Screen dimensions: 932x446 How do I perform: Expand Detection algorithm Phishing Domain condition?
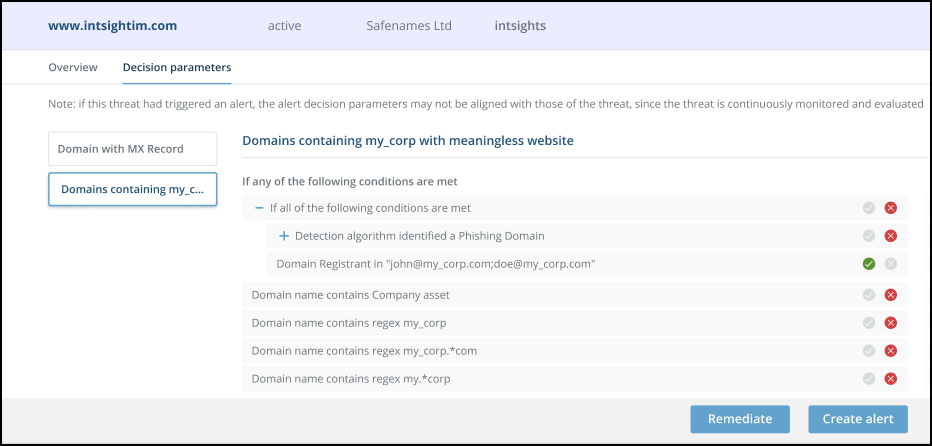[x=284, y=236]
